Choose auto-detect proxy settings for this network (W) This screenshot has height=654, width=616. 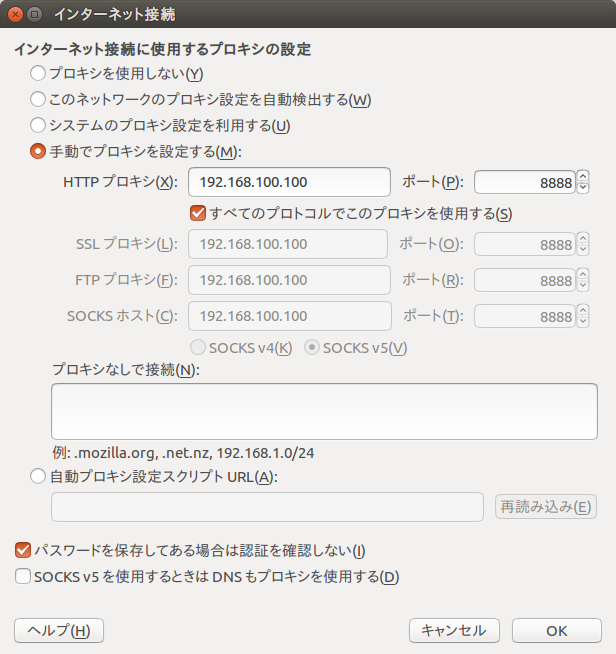pyautogui.click(x=38, y=99)
